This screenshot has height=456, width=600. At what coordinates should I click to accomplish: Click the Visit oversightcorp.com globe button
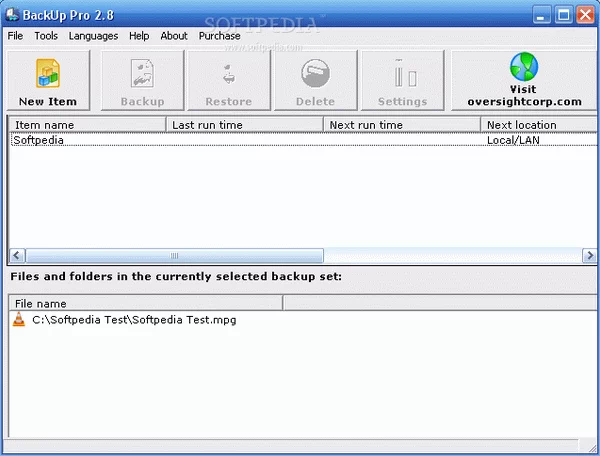[524, 80]
